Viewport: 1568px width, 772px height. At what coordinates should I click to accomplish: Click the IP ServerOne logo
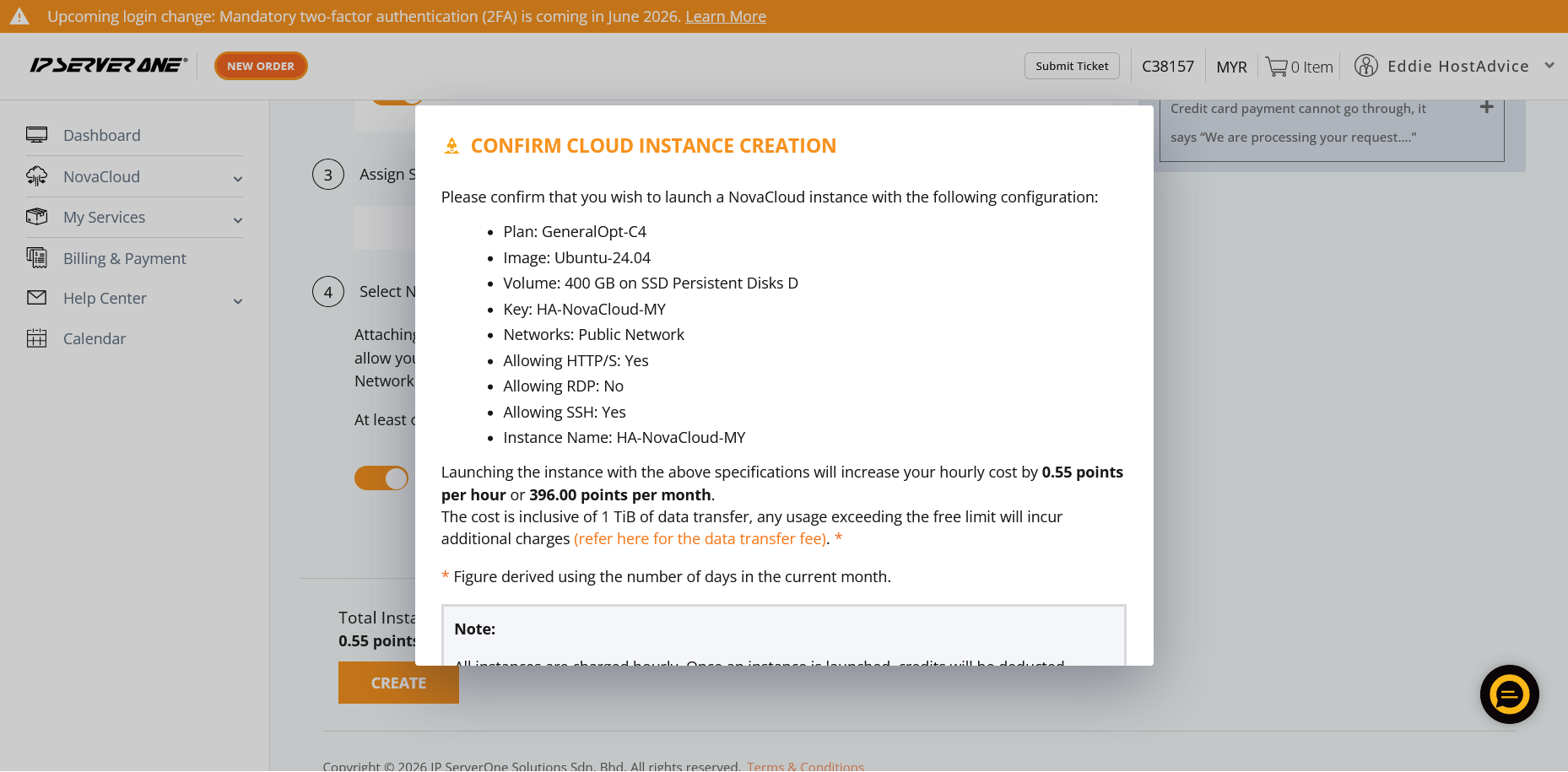click(109, 65)
